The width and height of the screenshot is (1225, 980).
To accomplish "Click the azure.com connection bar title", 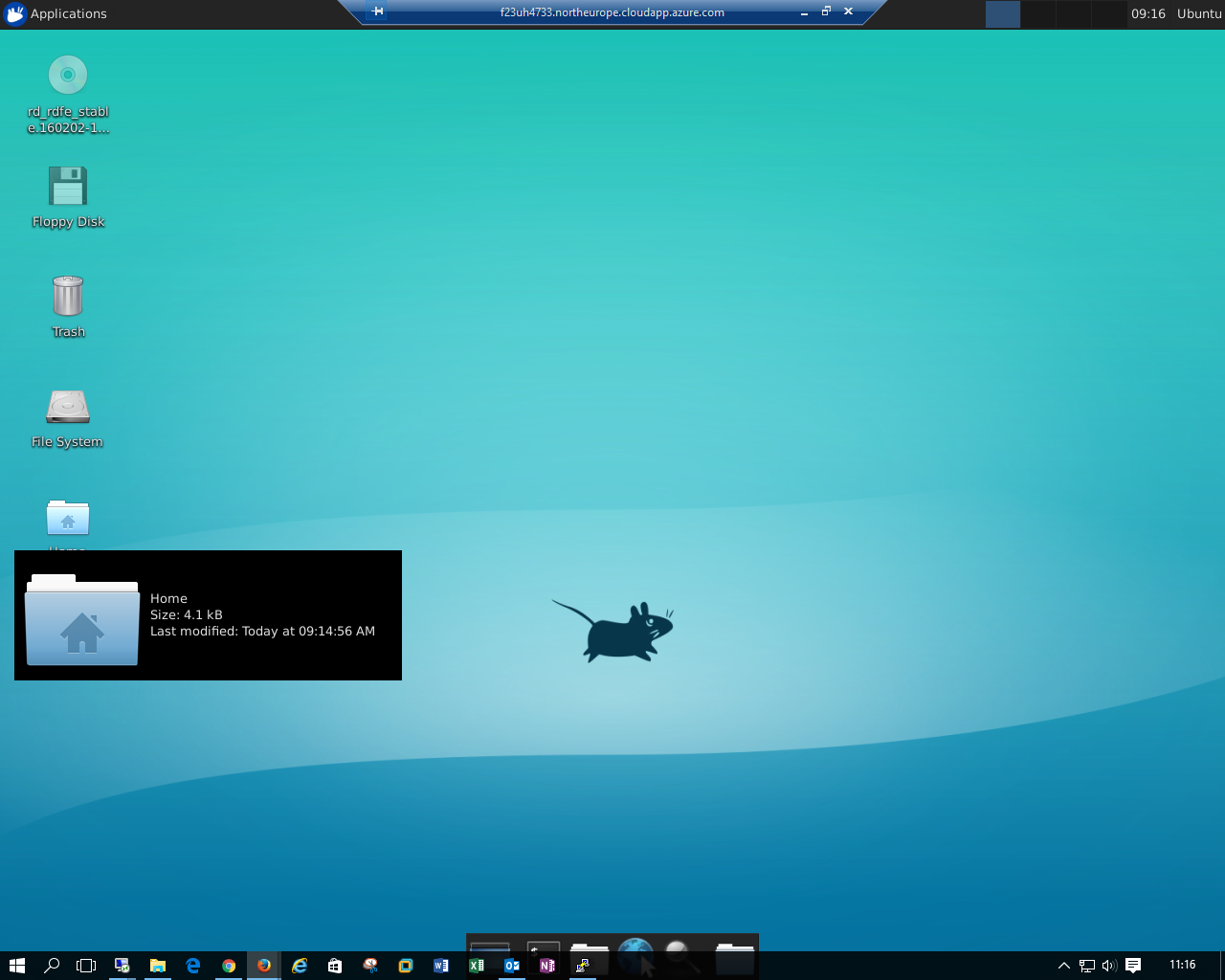I will [x=612, y=12].
